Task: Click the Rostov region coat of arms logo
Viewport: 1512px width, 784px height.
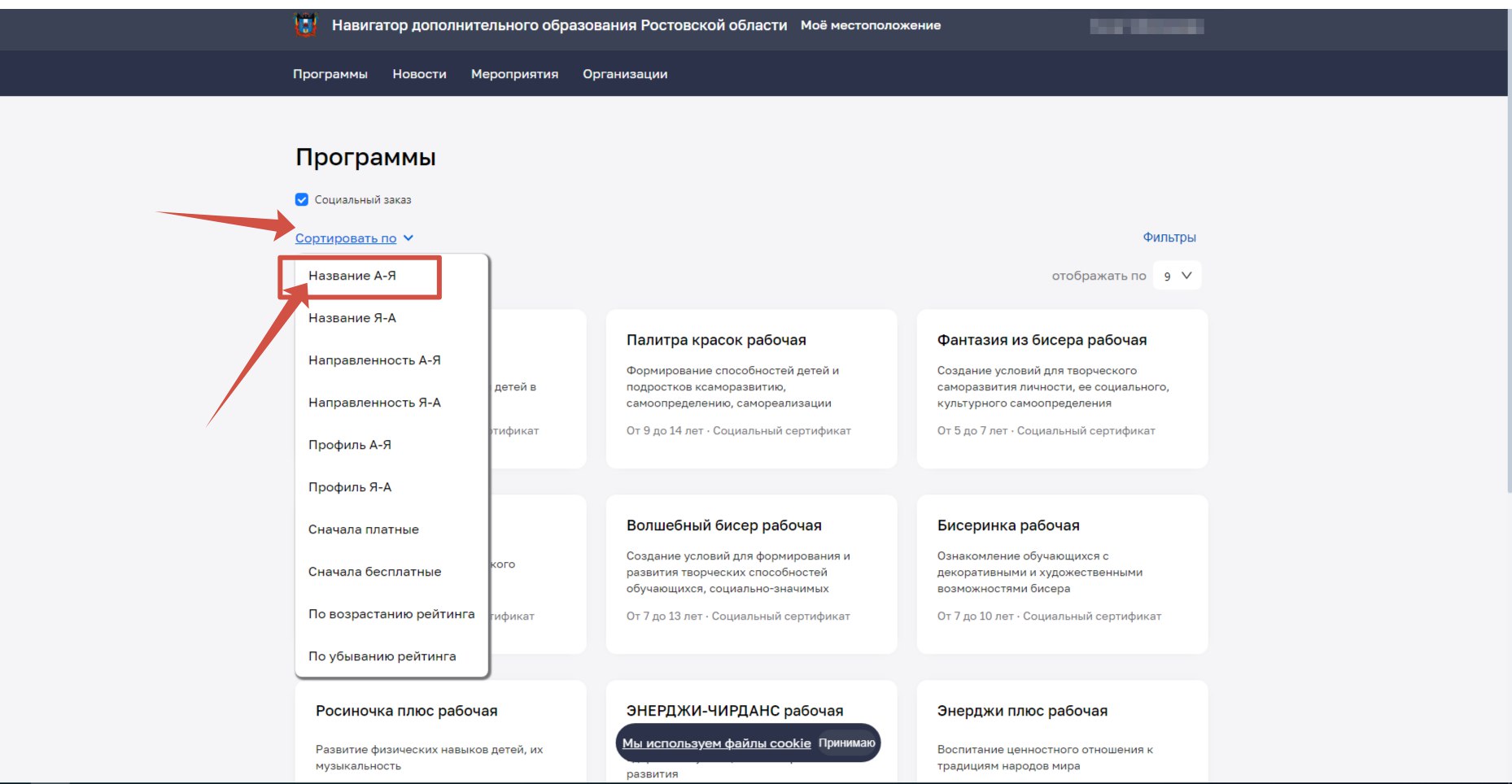Action: [x=305, y=25]
